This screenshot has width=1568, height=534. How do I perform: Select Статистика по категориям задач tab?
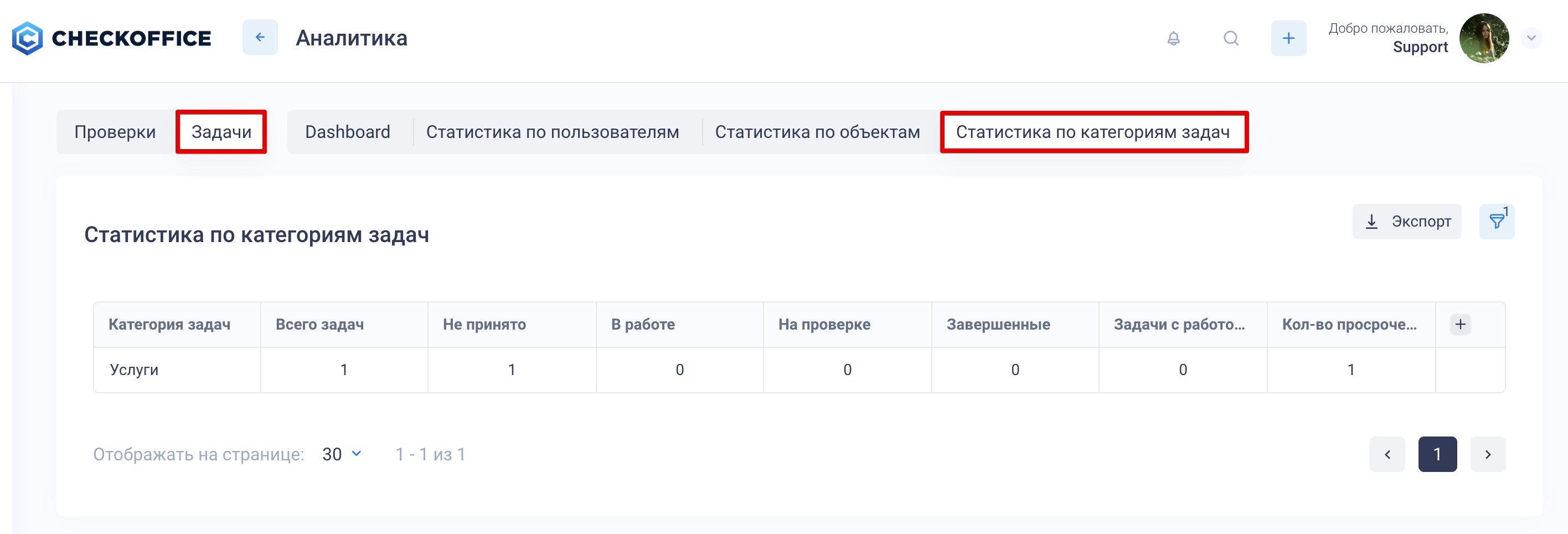point(1094,131)
